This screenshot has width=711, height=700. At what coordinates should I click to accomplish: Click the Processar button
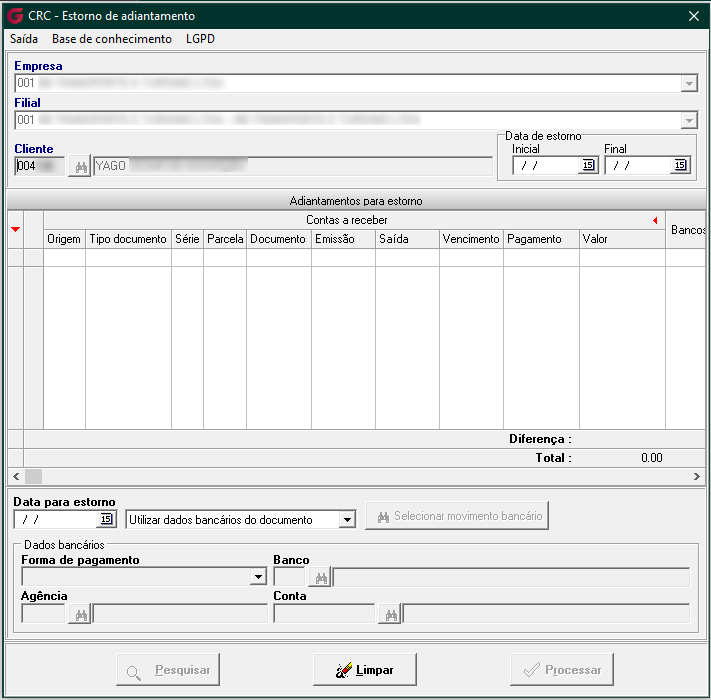point(561,670)
